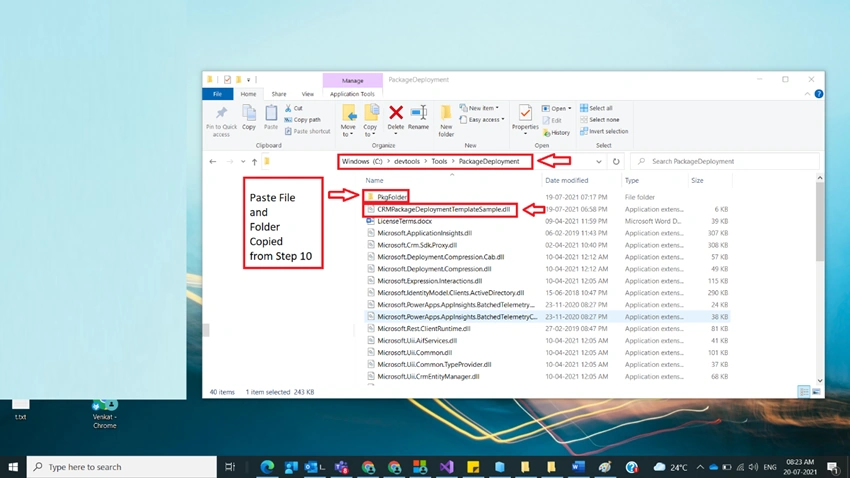Go back with the navigation arrow

click(x=213, y=162)
